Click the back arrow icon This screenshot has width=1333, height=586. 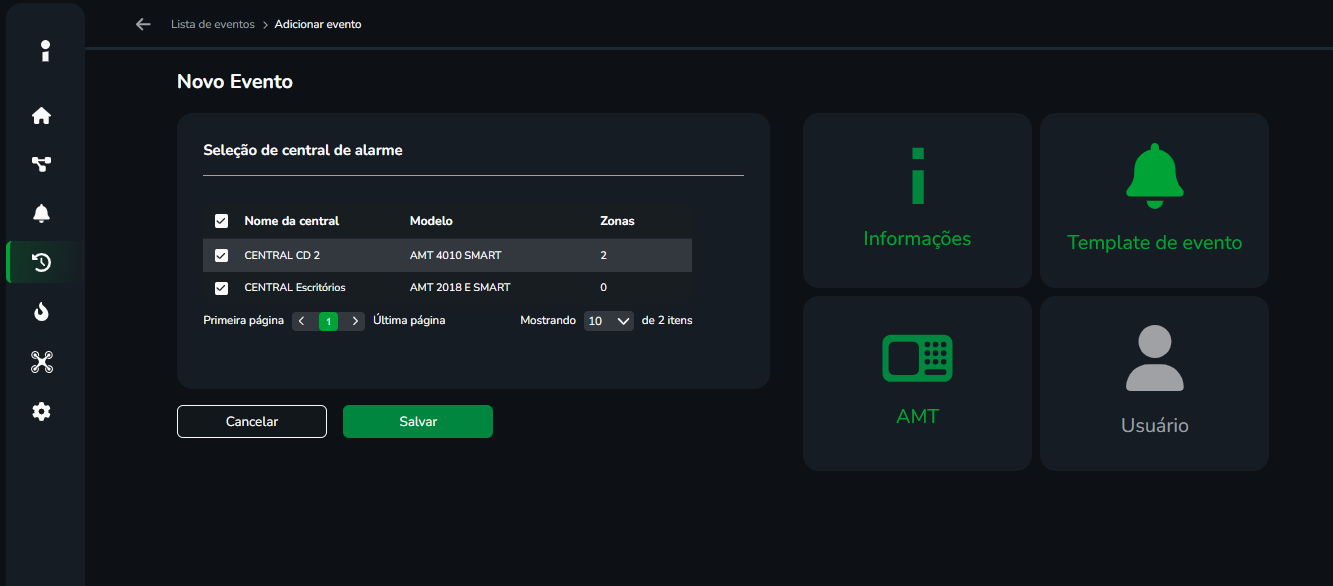coord(143,24)
